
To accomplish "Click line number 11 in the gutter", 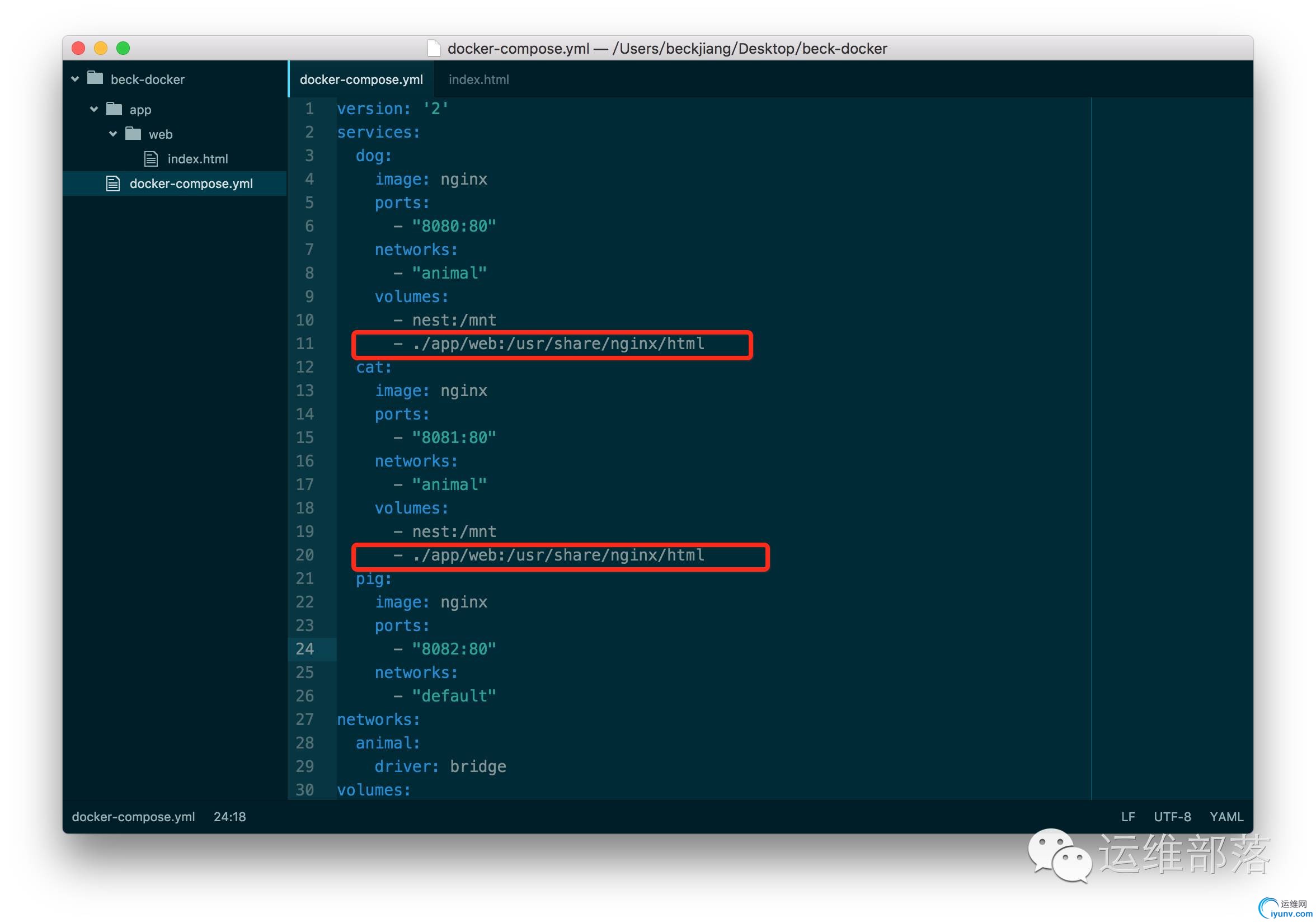I will 305,343.
